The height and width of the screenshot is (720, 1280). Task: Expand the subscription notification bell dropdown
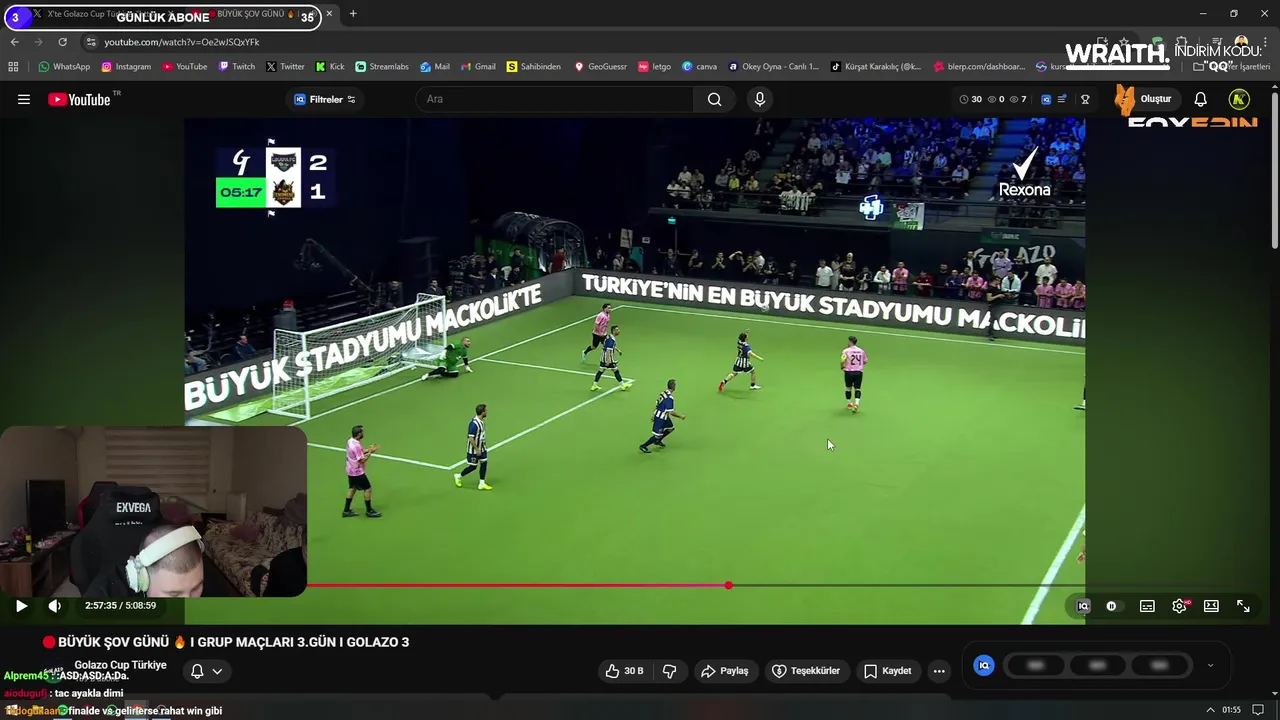pyautogui.click(x=206, y=671)
